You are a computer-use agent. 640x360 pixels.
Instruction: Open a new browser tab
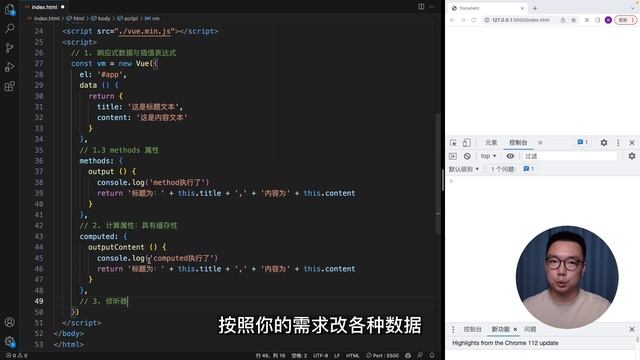[x=535, y=8]
